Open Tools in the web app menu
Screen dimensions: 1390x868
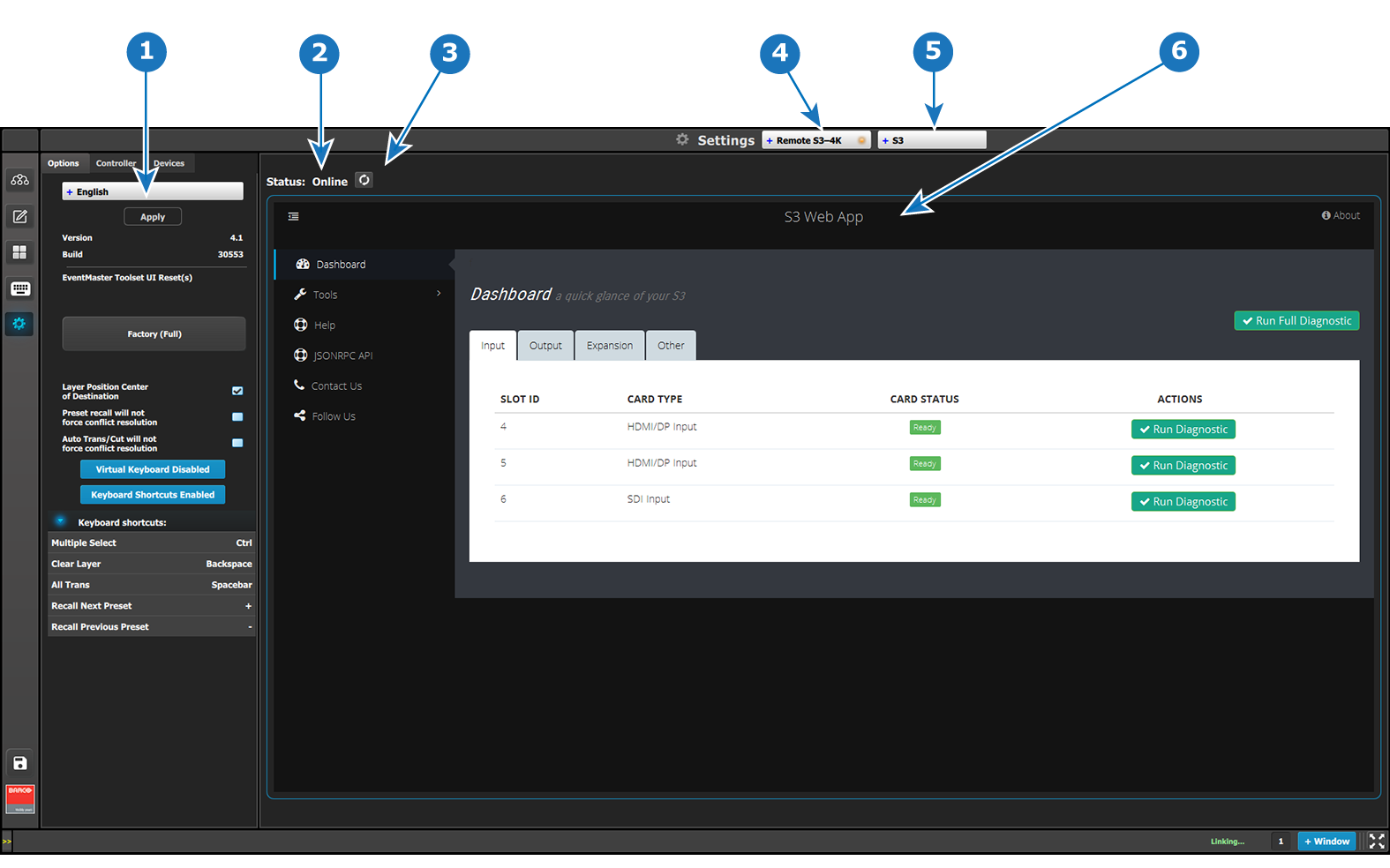pyautogui.click(x=364, y=295)
